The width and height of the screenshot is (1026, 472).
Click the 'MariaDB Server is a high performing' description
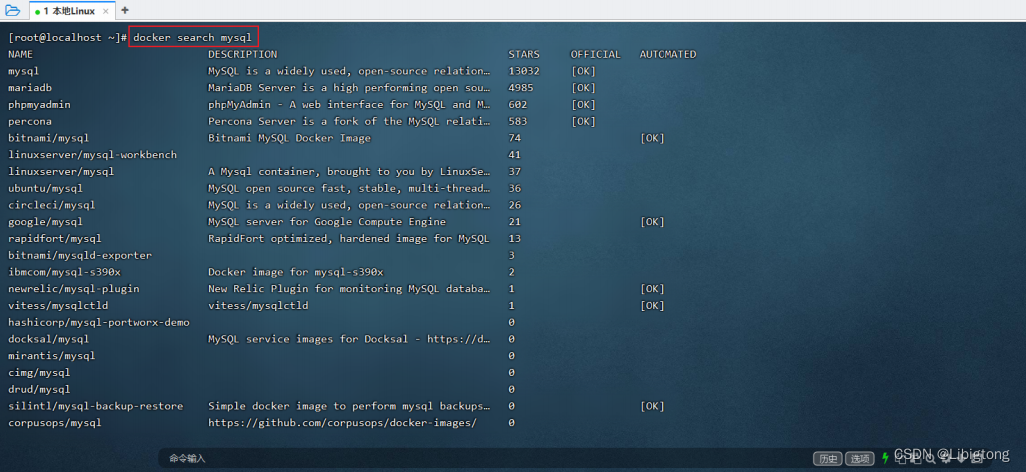tap(349, 88)
